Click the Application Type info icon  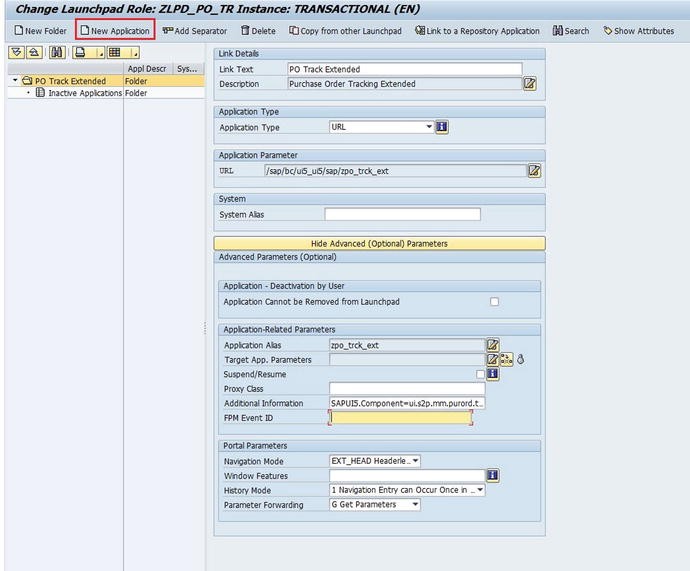click(442, 127)
